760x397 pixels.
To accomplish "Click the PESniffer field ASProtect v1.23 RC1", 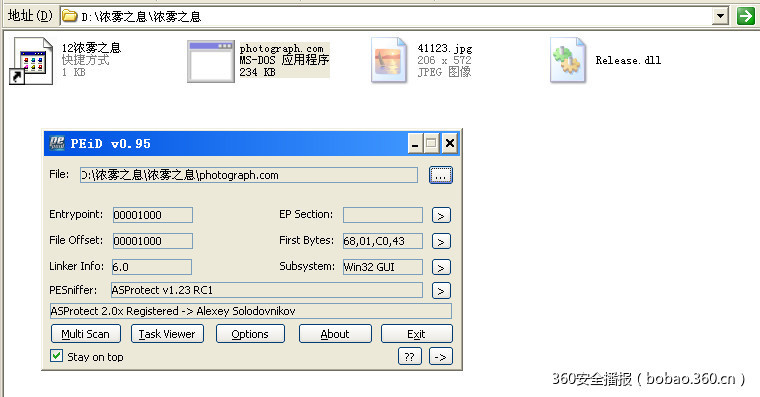I will [267, 290].
